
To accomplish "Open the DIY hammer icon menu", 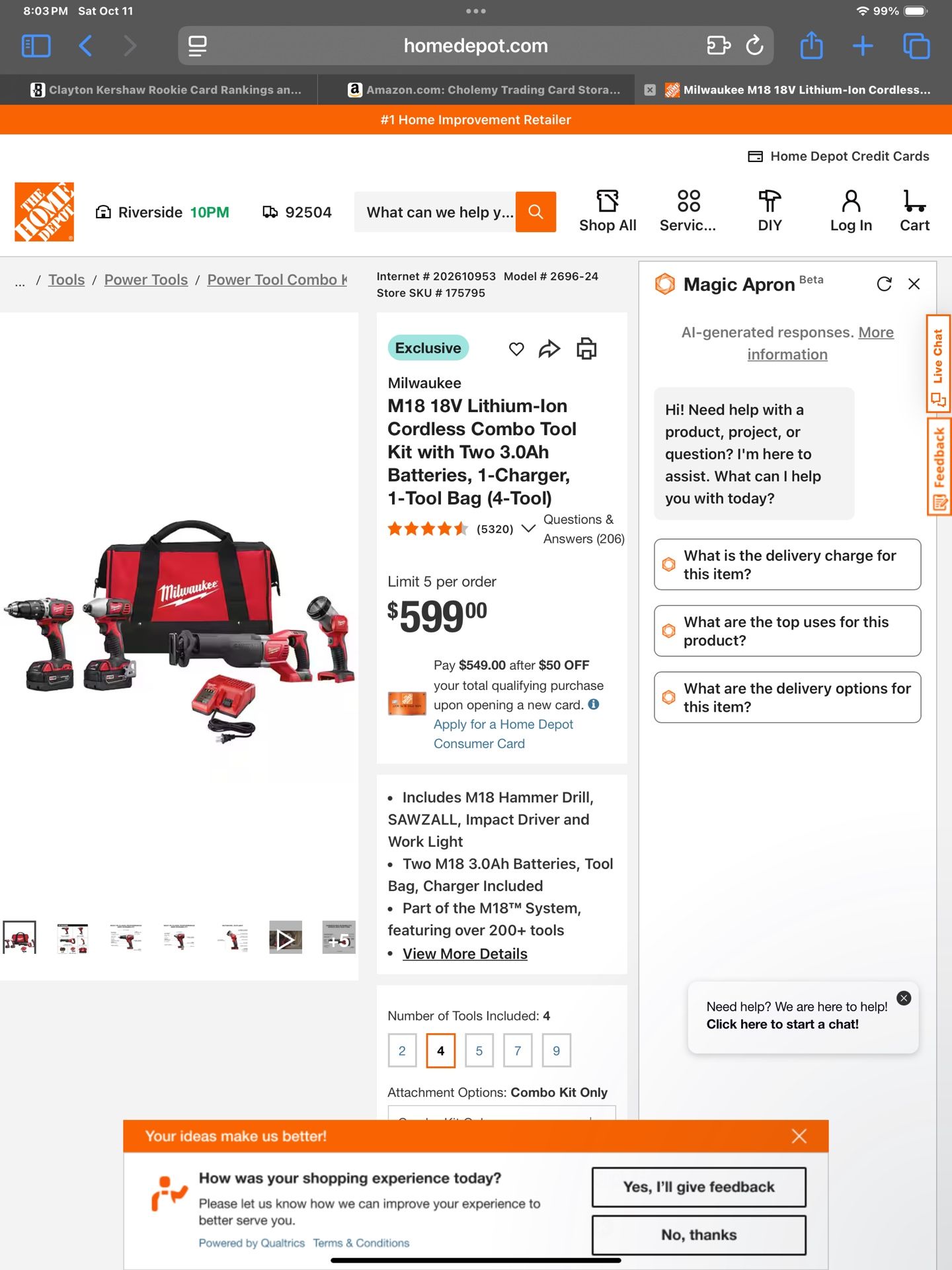I will click(770, 212).
